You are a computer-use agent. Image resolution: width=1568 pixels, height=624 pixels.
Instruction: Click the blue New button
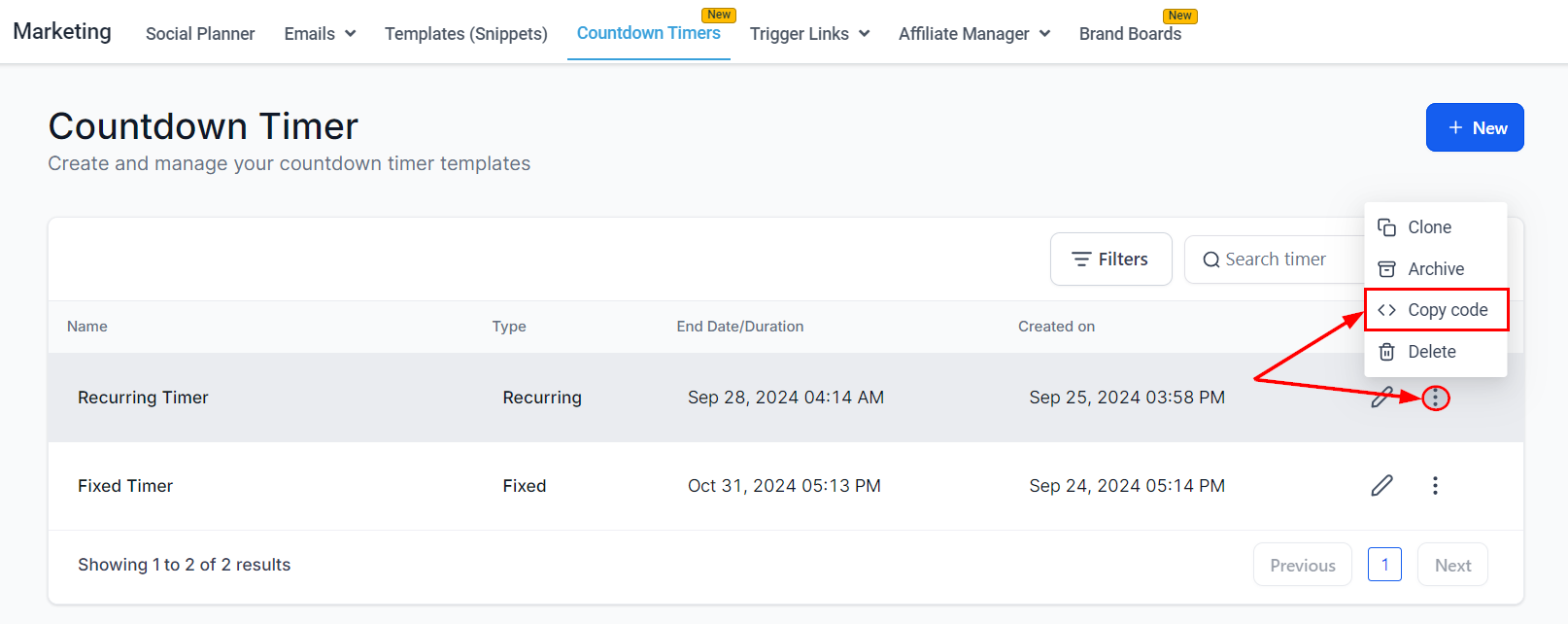click(1475, 127)
